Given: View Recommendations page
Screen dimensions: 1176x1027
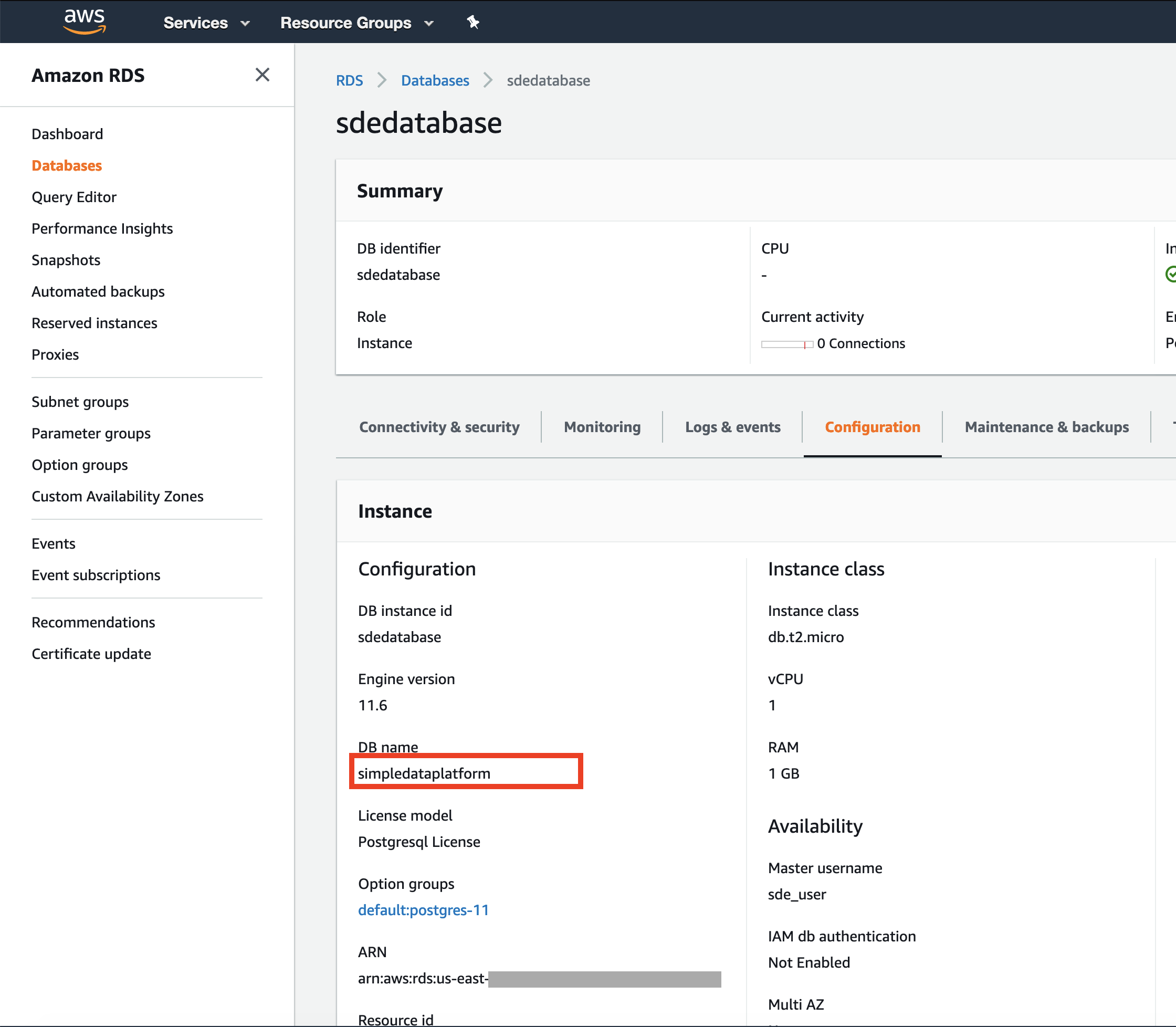Looking at the screenshot, I should pyautogui.click(x=93, y=622).
